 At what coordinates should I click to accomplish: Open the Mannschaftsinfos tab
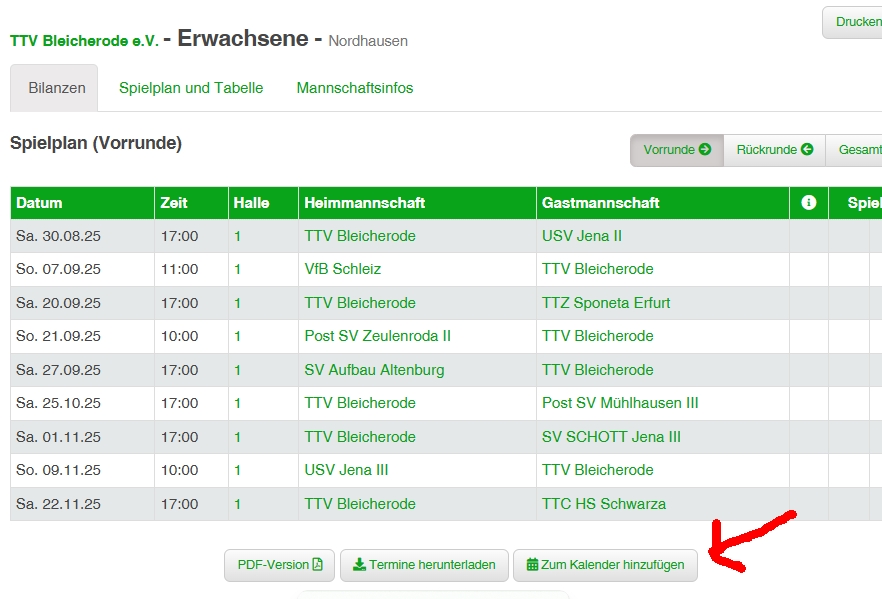coord(355,88)
